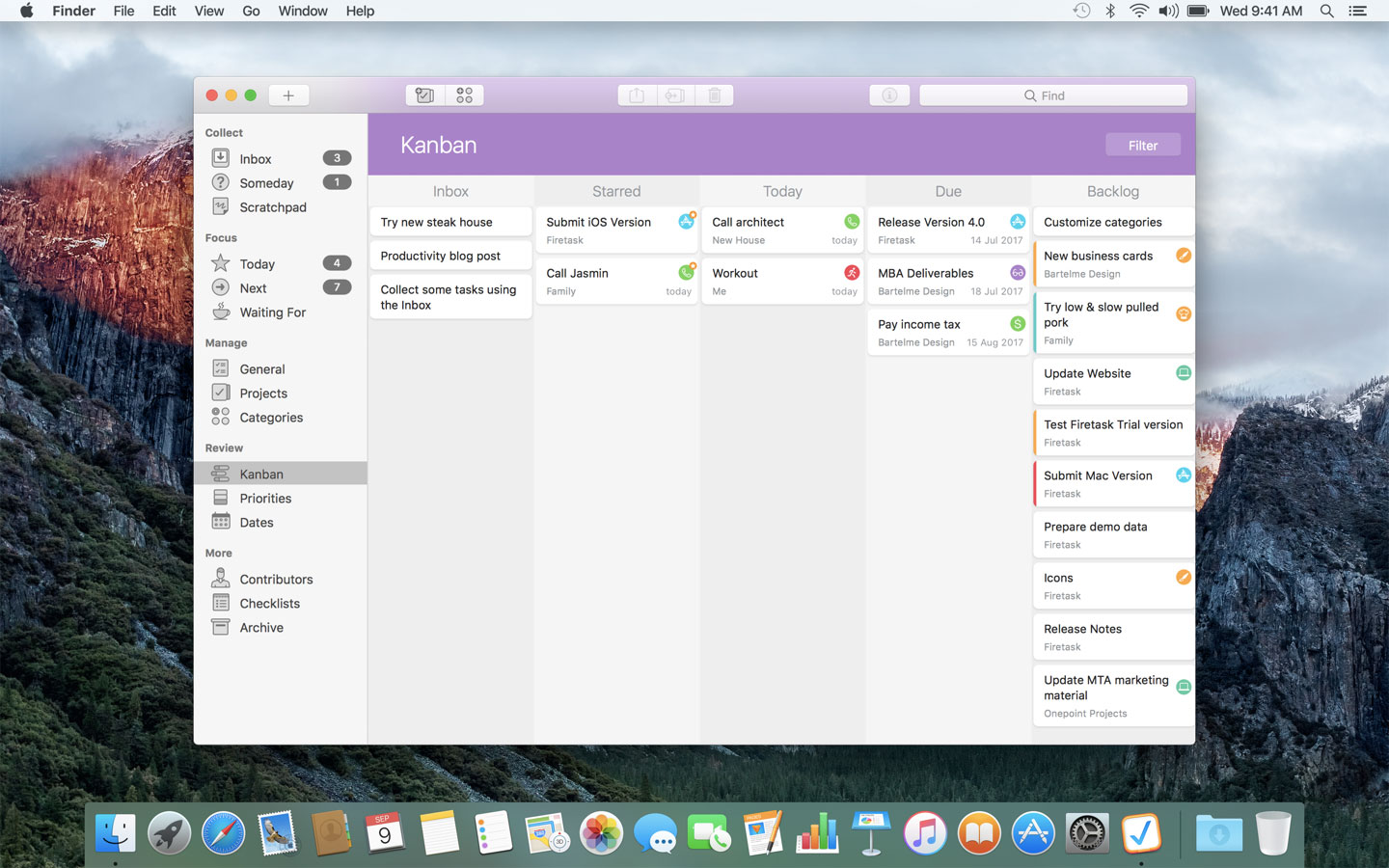Select the "Productivity blog post" card

point(450,256)
